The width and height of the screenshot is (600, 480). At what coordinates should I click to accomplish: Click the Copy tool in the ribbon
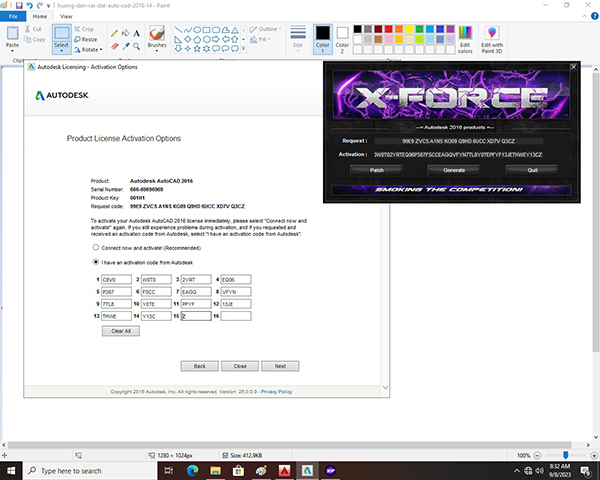point(34,39)
